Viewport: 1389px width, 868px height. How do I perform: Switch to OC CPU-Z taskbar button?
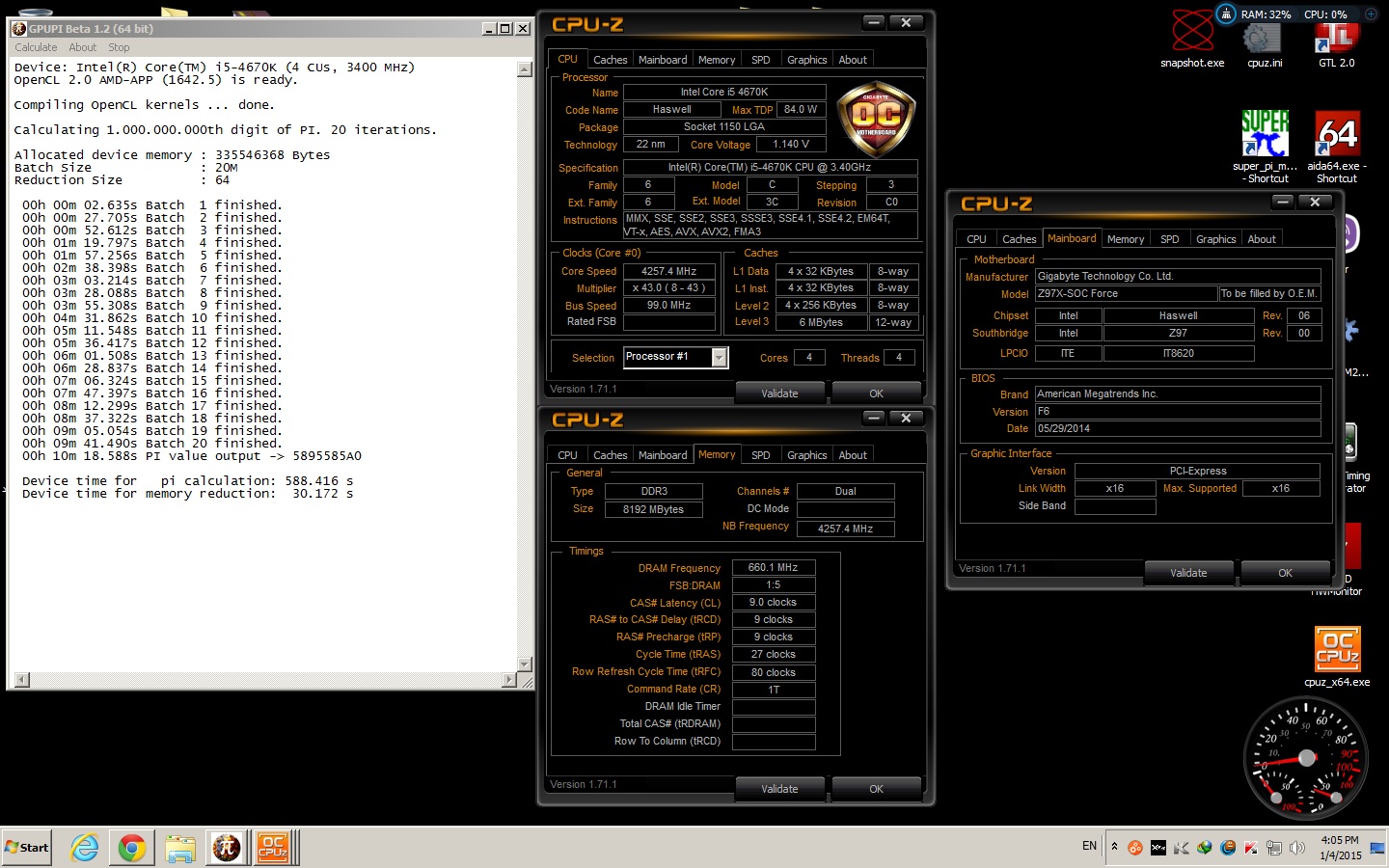(275, 848)
